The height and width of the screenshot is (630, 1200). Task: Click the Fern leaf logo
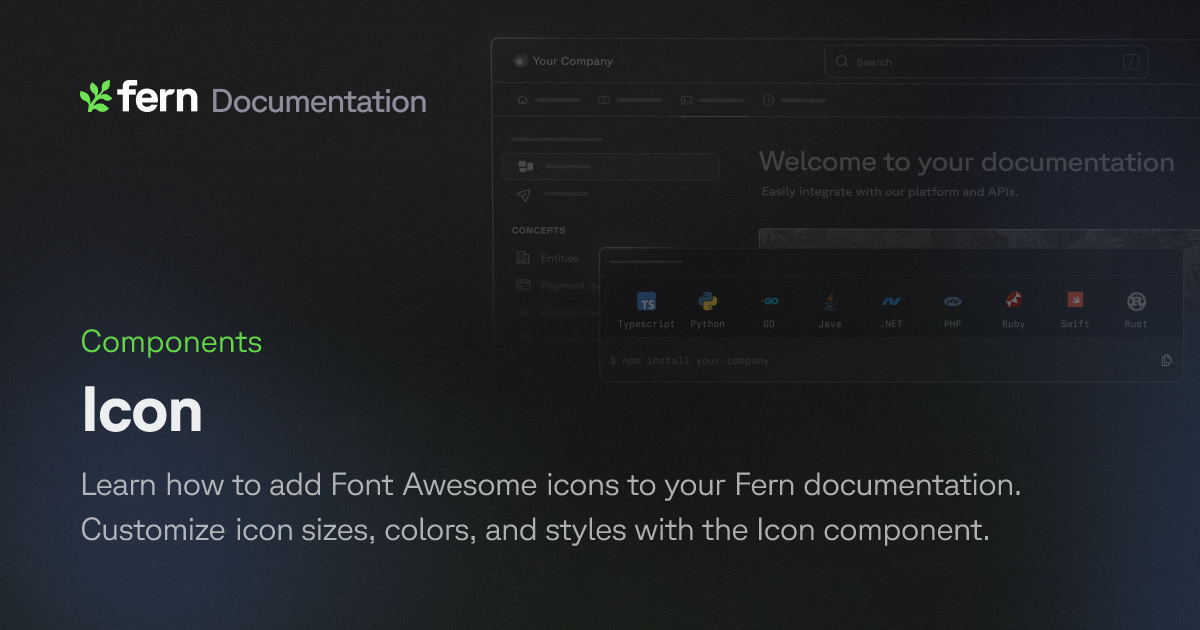click(x=96, y=96)
